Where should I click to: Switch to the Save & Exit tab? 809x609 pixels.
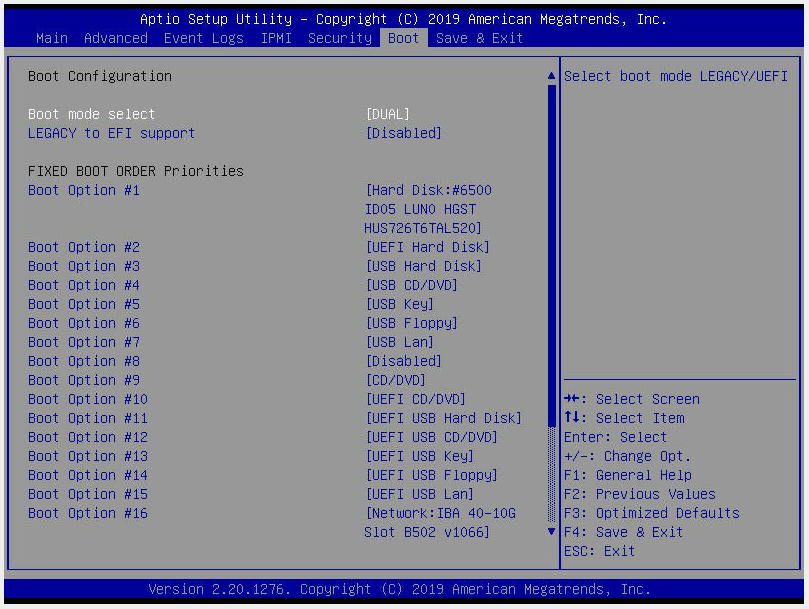pyautogui.click(x=478, y=38)
